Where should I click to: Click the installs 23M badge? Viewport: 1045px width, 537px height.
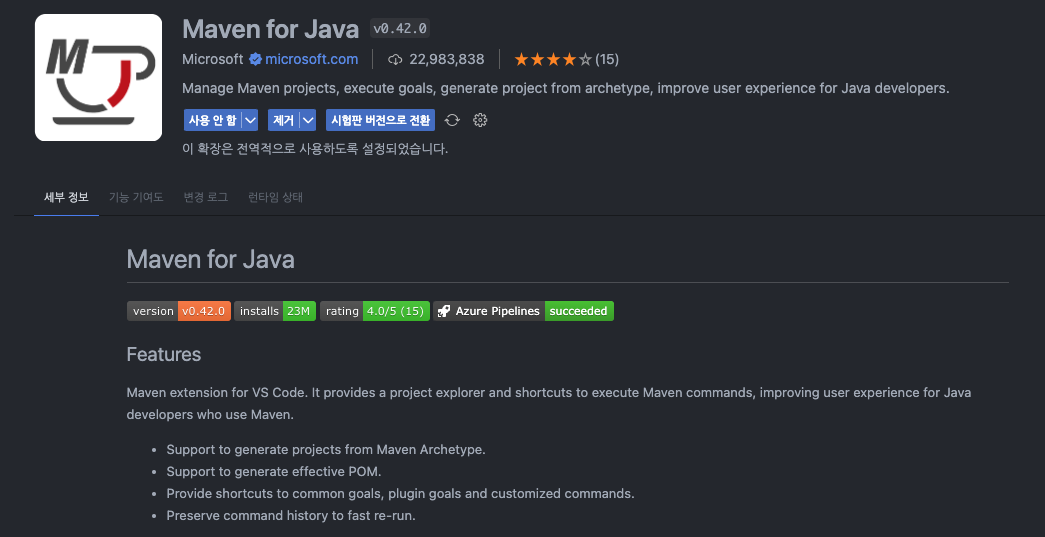point(275,311)
